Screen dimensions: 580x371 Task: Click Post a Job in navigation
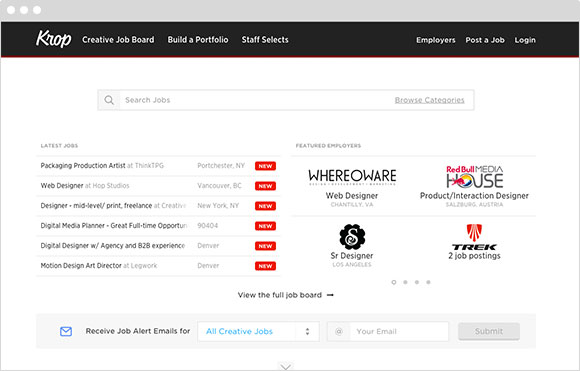[x=485, y=40]
